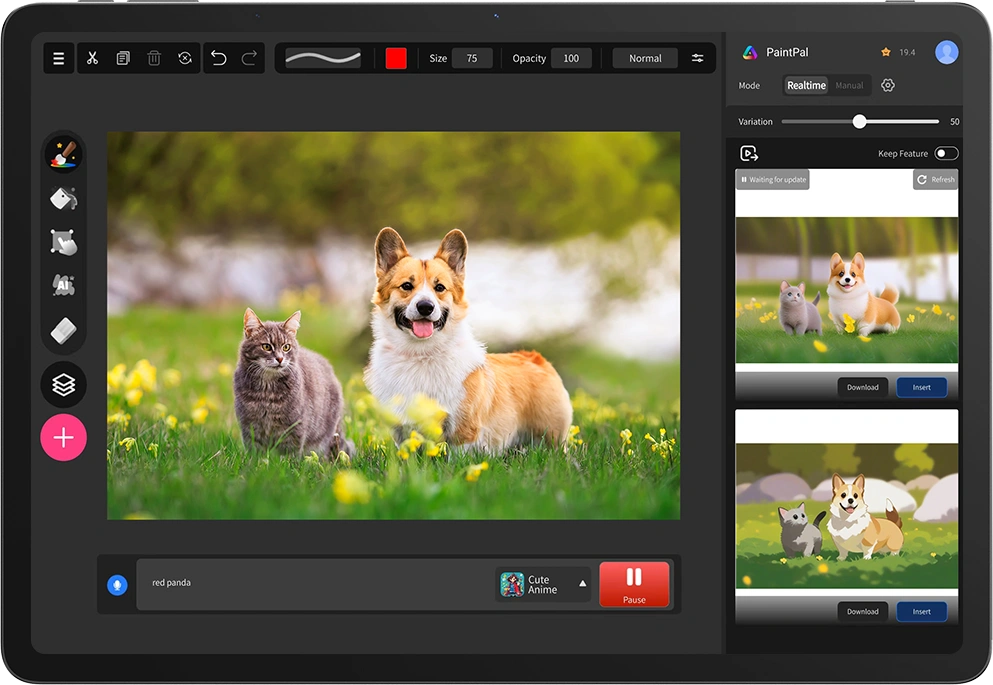Click the cut scissors icon

pyautogui.click(x=92, y=58)
